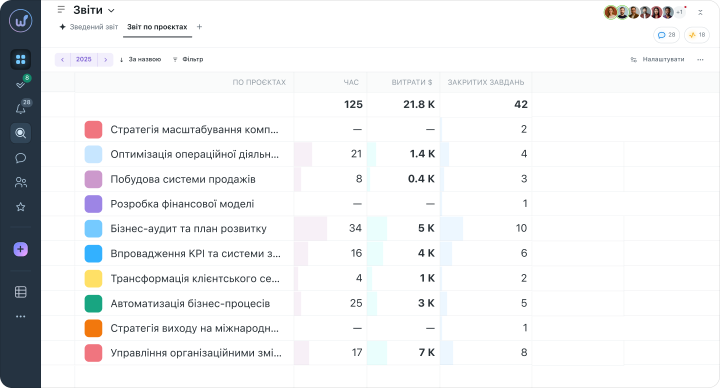Click the Налаштувати settings button
This screenshot has width=720, height=388.
click(x=658, y=60)
